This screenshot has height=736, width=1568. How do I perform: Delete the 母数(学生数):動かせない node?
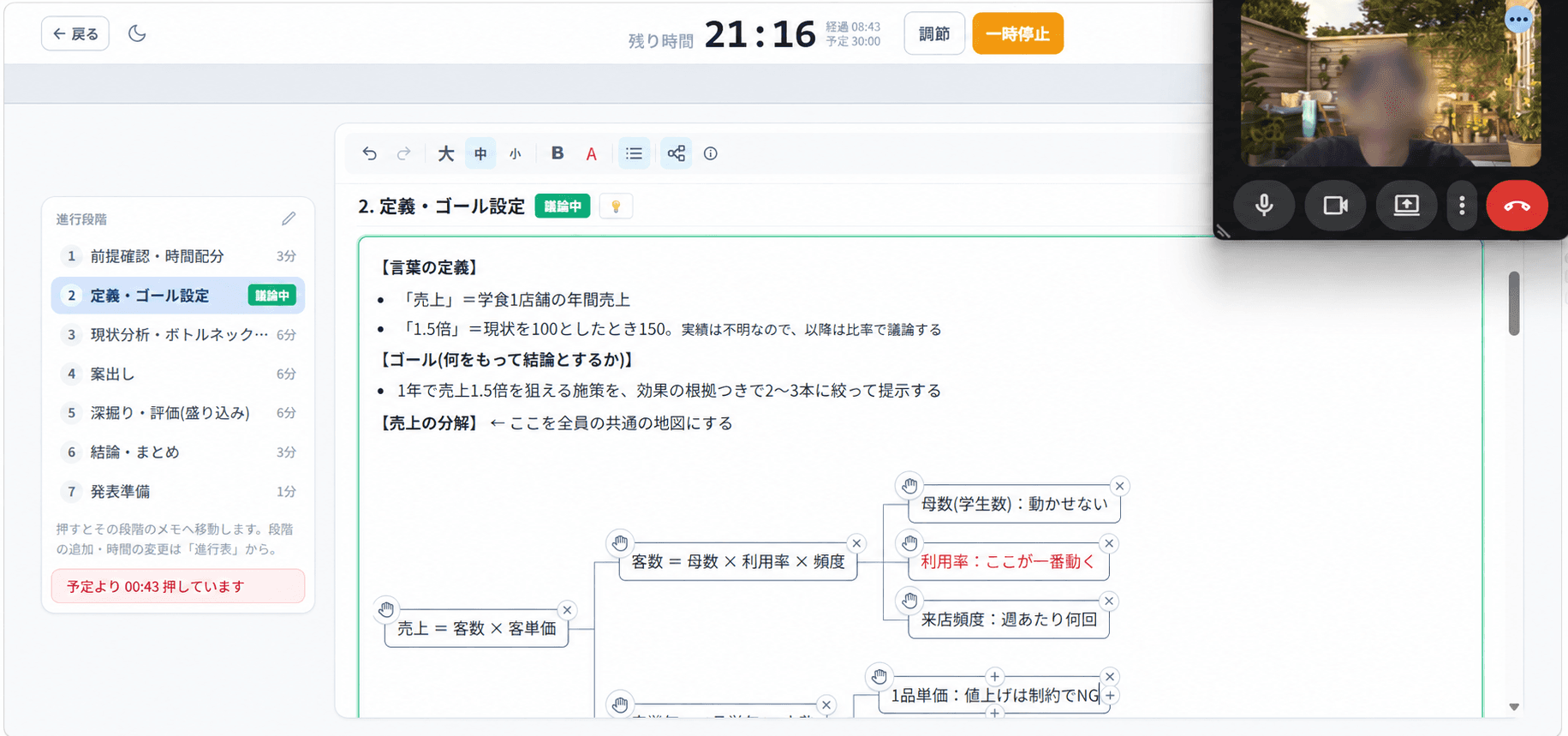[1119, 486]
